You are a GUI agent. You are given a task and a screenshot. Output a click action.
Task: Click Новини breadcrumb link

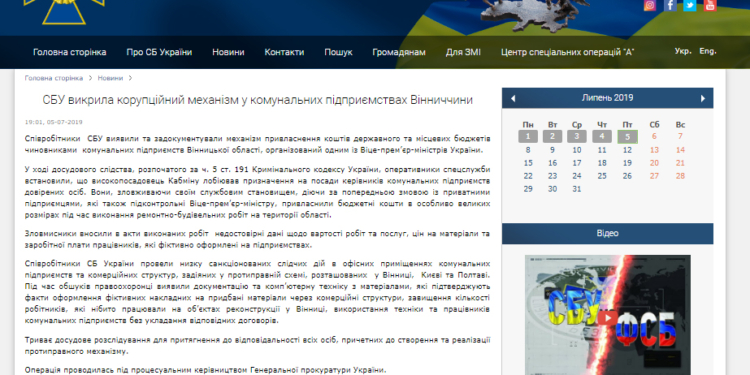[x=110, y=78]
